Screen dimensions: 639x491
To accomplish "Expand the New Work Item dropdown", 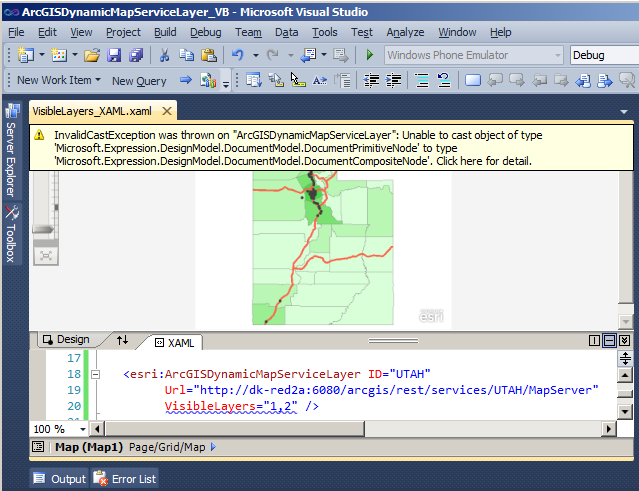I will coord(98,80).
